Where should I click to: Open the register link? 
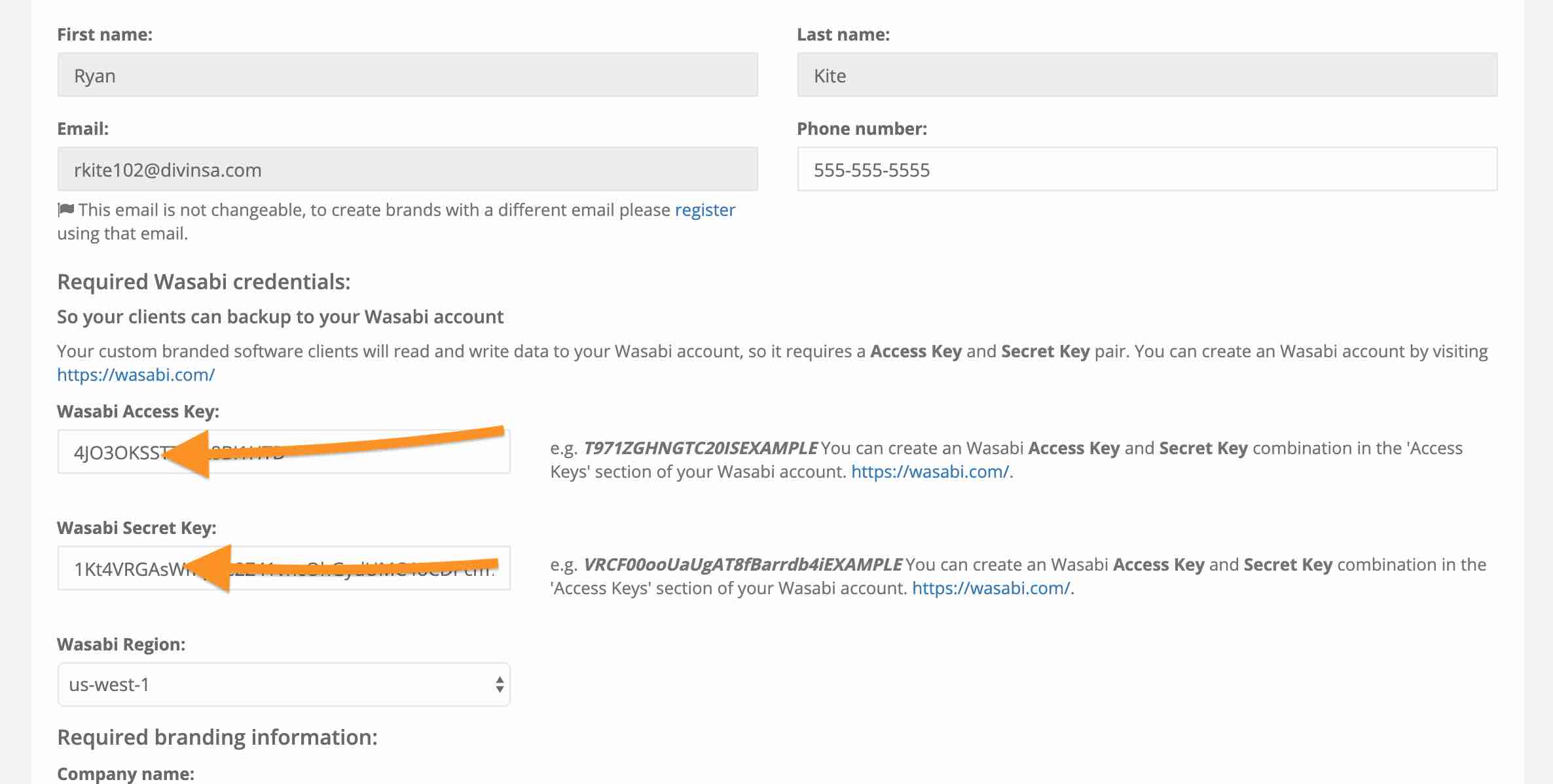[705, 210]
